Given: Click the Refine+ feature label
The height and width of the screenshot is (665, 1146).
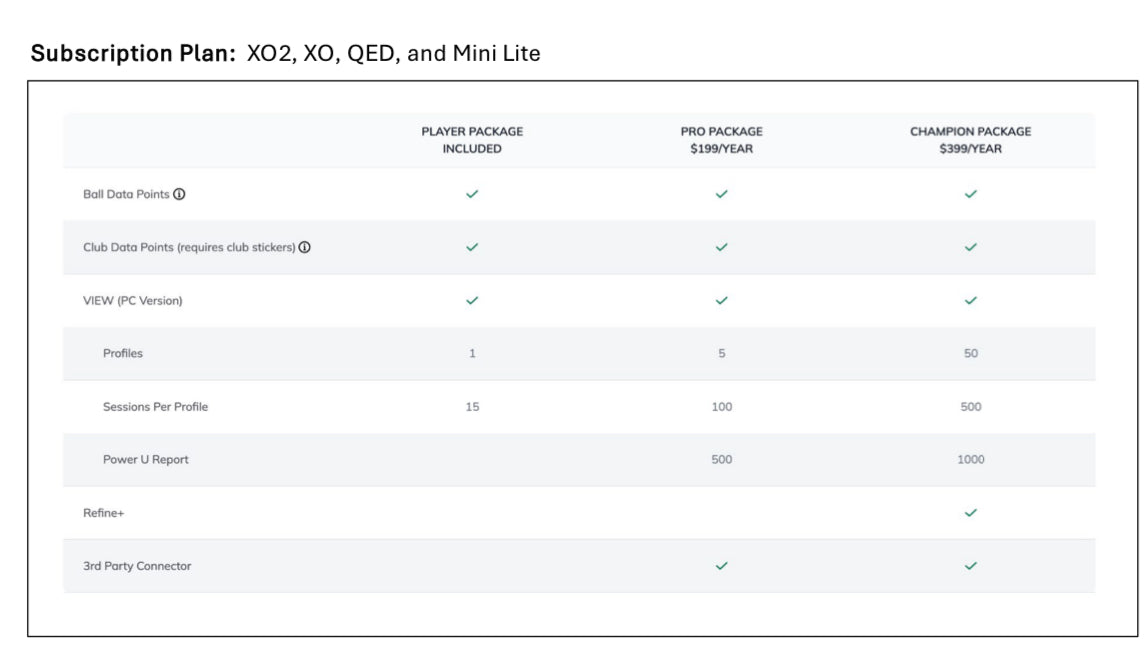Looking at the screenshot, I should coord(103,513).
